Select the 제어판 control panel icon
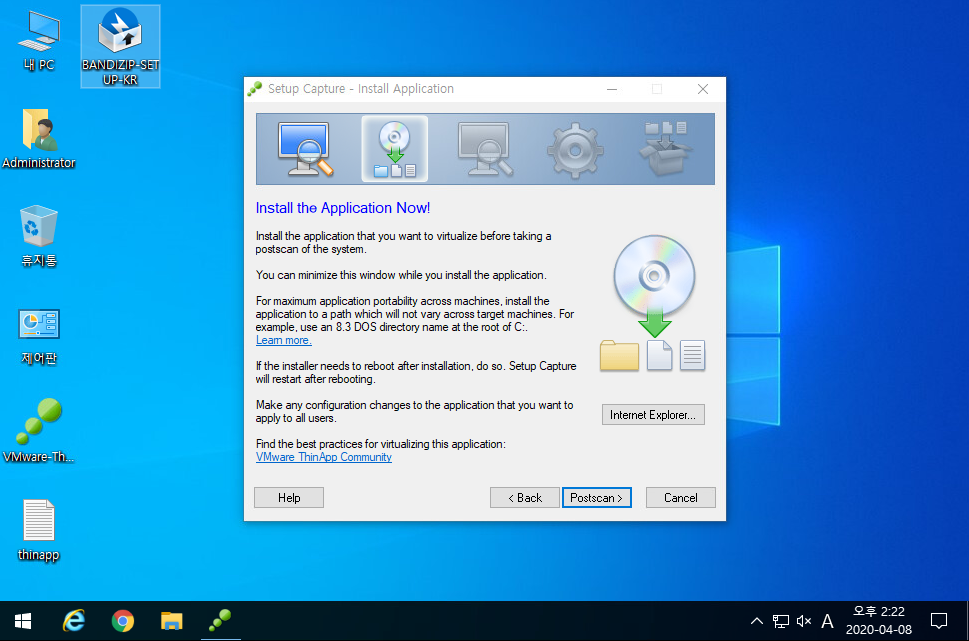Image resolution: width=969 pixels, height=641 pixels. (x=38, y=336)
